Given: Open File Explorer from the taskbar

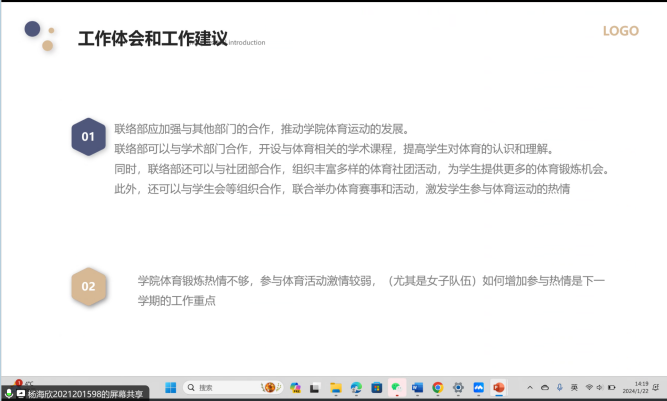Looking at the screenshot, I should click(336, 387).
